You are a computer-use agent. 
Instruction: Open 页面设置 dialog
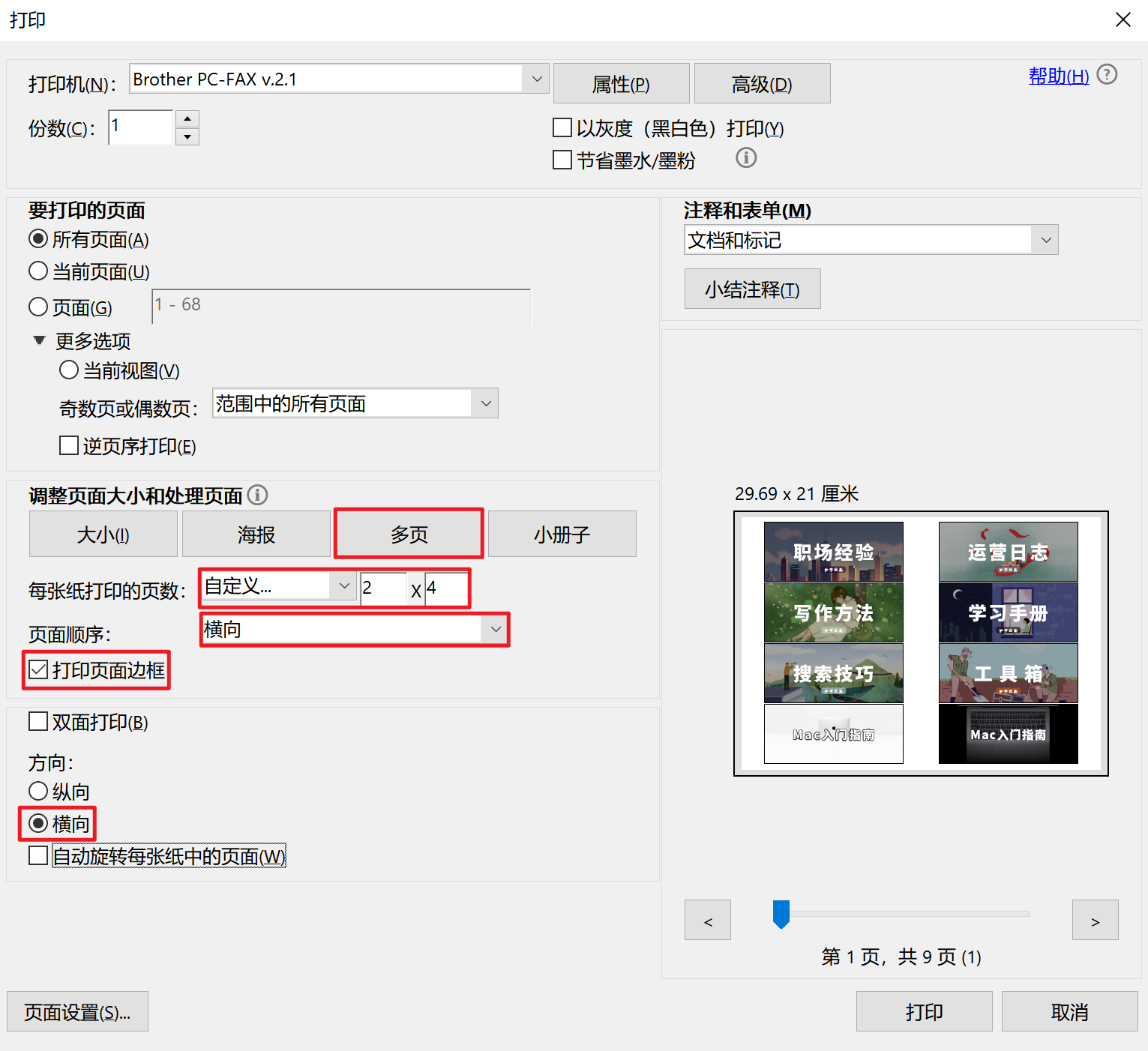[x=77, y=1011]
